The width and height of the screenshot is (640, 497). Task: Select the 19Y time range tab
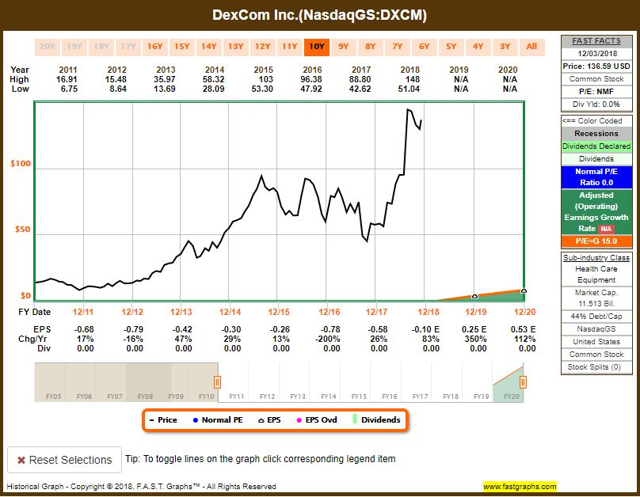click(x=74, y=47)
